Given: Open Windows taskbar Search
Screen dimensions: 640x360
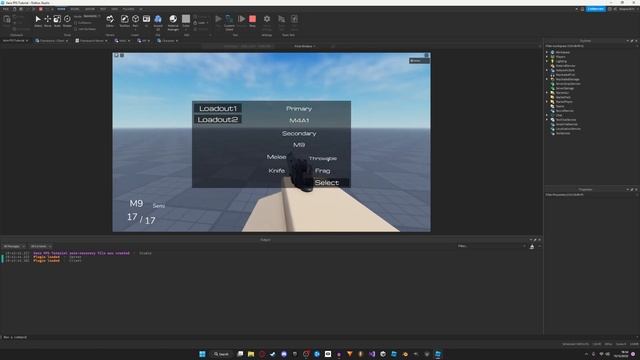Looking at the screenshot, I should click(x=222, y=354).
